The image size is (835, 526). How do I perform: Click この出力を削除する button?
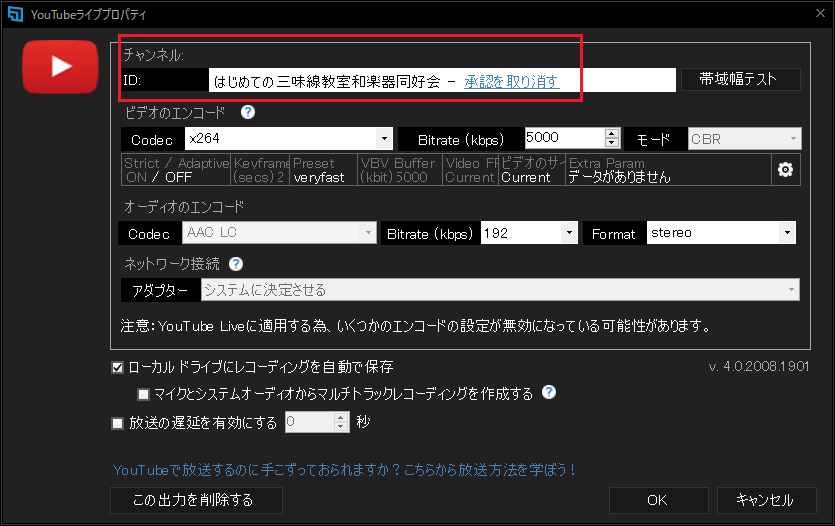click(196, 500)
